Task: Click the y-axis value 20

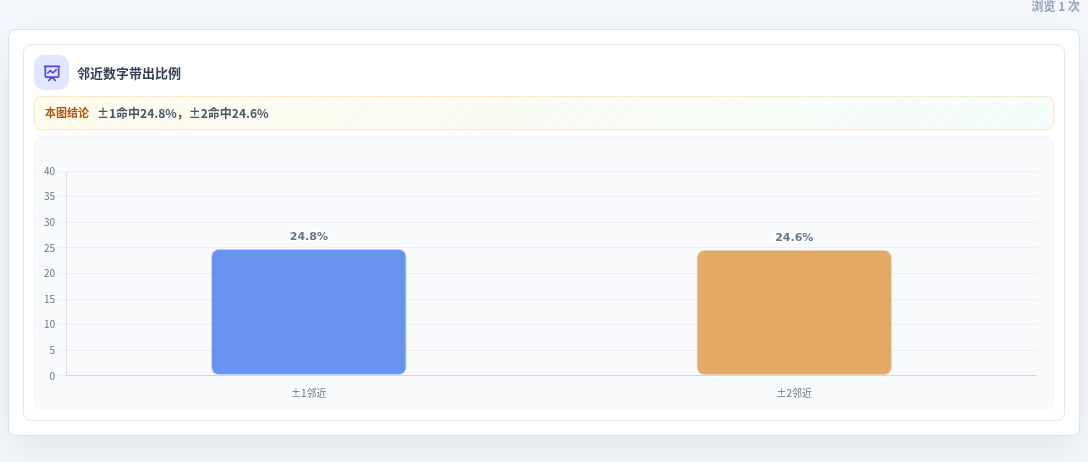Action: pos(49,273)
